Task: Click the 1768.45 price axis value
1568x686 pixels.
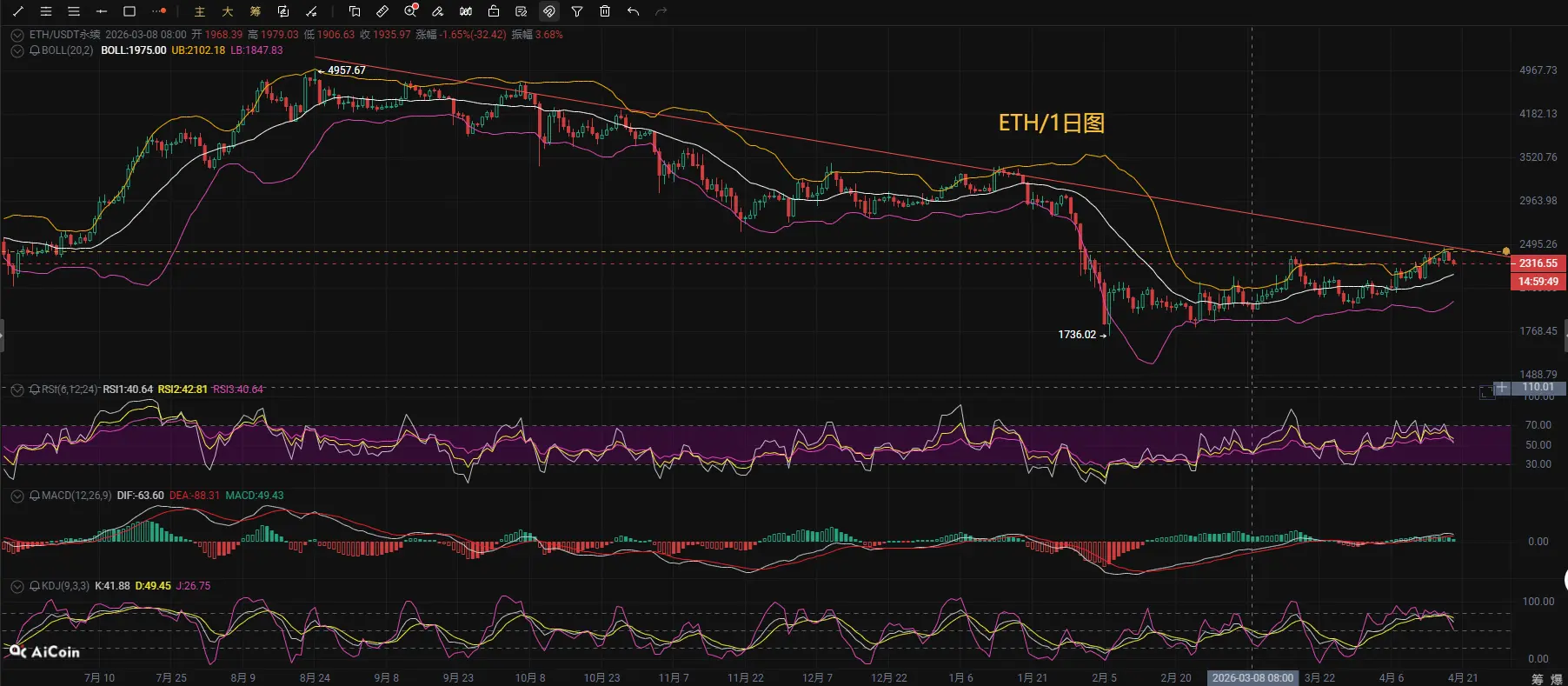Action: coord(1538,331)
